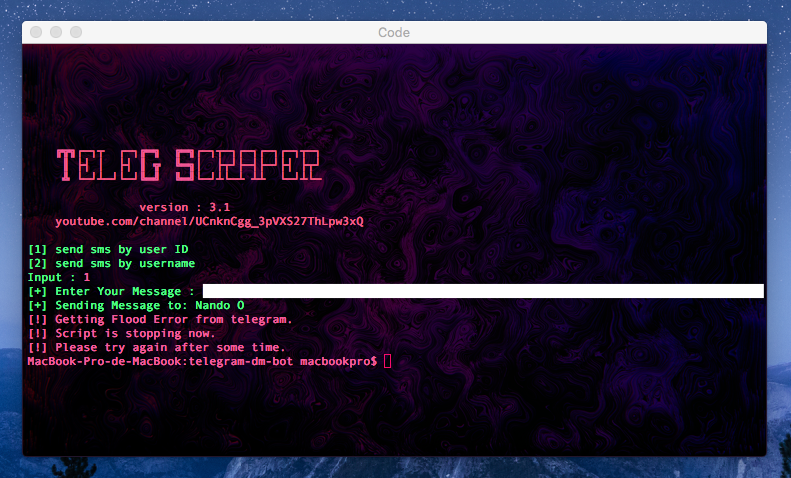Click the Script is stopping now line

[x=122, y=333]
